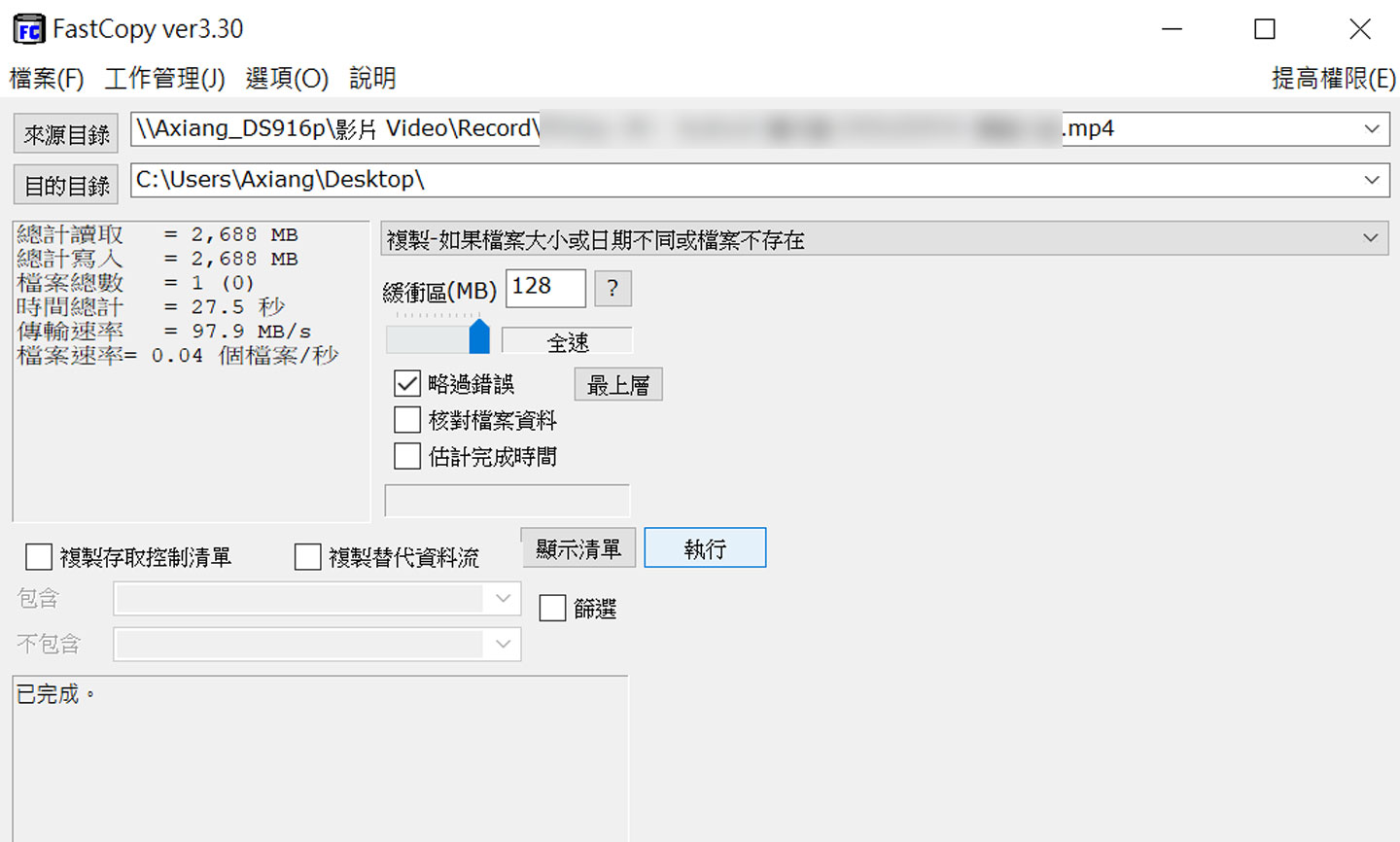Click inside the 緩衝區 buffer size field
Viewport: 1400px width, 842px height.
point(544,288)
